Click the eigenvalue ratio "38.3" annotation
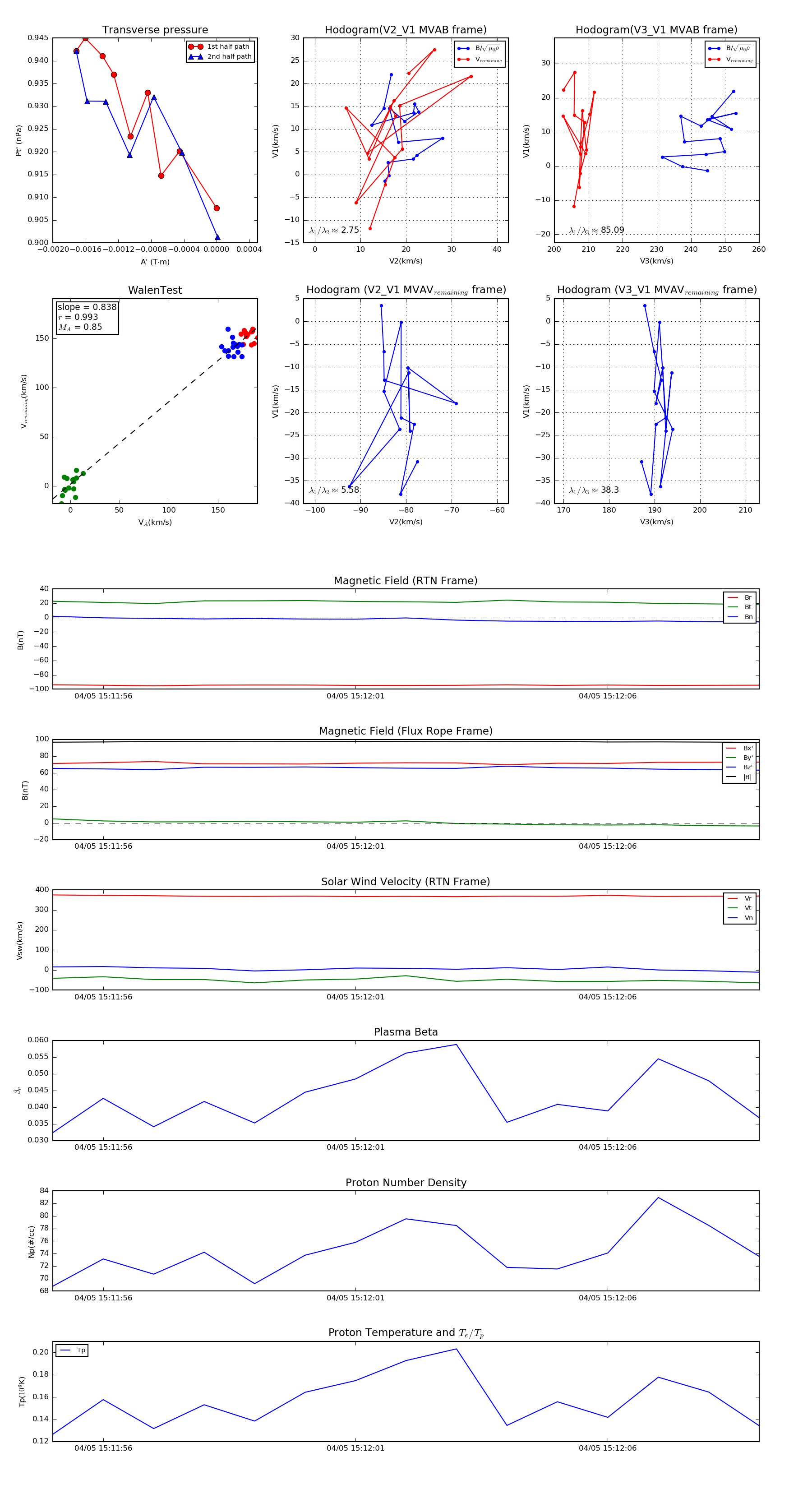 [x=594, y=490]
